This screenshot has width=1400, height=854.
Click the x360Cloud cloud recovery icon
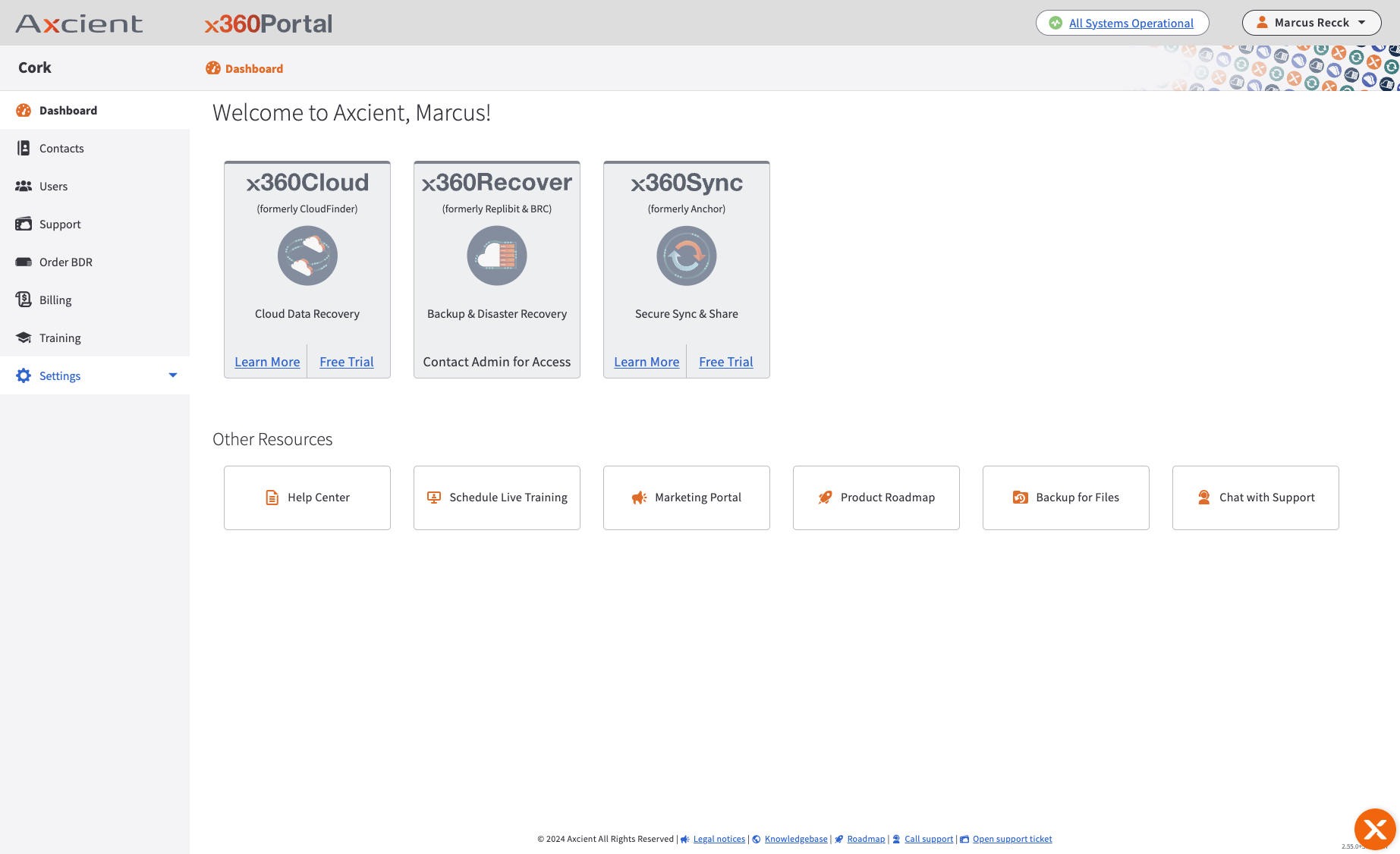click(307, 256)
